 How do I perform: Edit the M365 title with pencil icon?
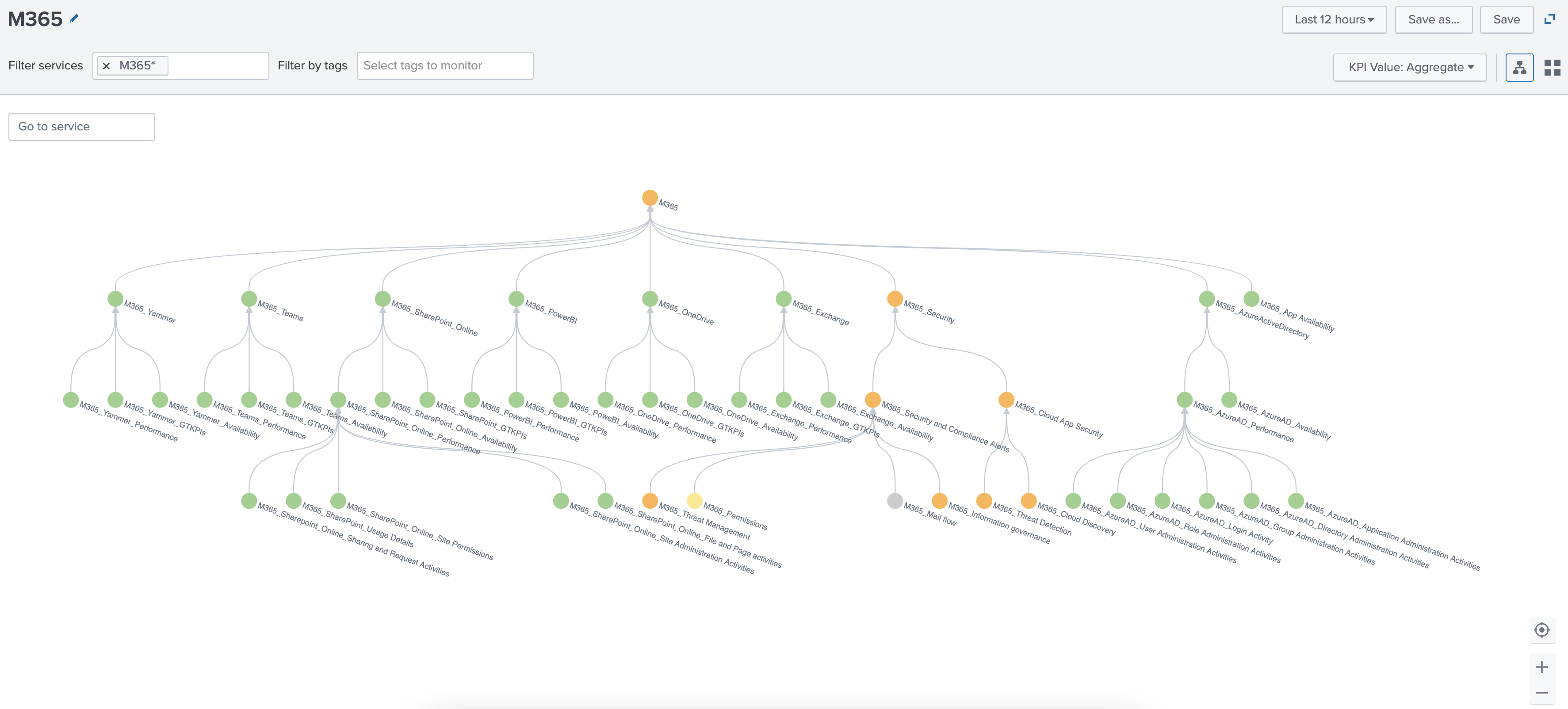click(74, 19)
